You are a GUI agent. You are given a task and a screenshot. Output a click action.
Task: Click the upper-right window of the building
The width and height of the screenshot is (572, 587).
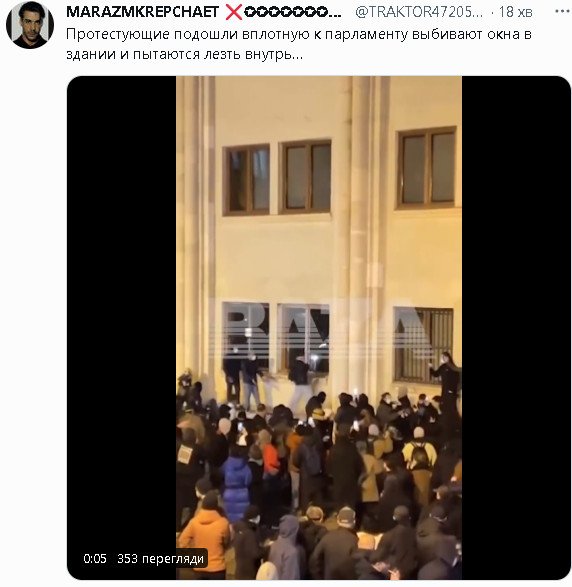[x=427, y=168]
